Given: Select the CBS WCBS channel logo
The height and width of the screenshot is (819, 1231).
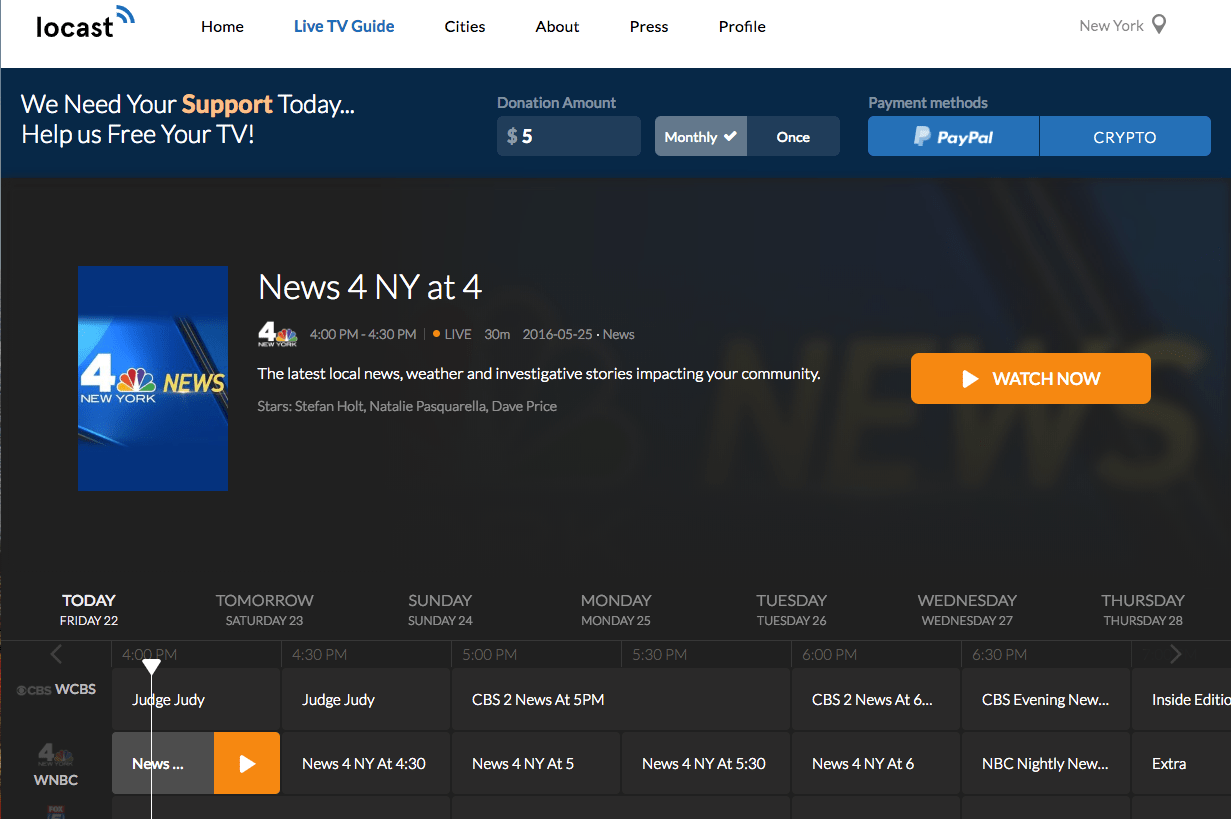Looking at the screenshot, I should click(56, 689).
